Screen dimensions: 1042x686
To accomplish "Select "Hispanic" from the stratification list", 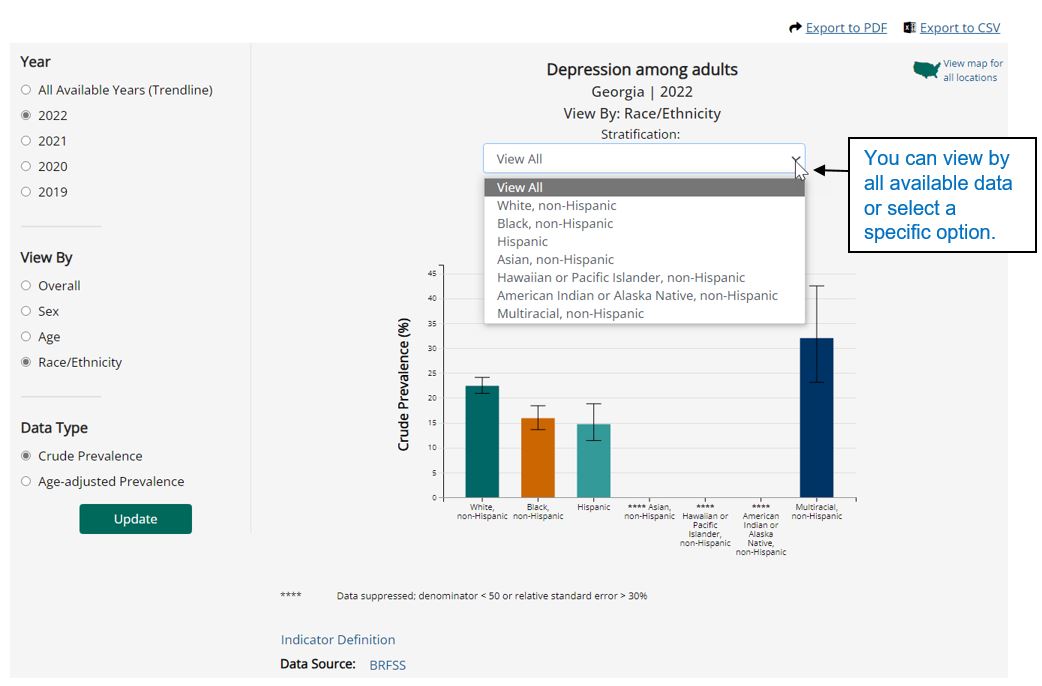I will coord(523,241).
